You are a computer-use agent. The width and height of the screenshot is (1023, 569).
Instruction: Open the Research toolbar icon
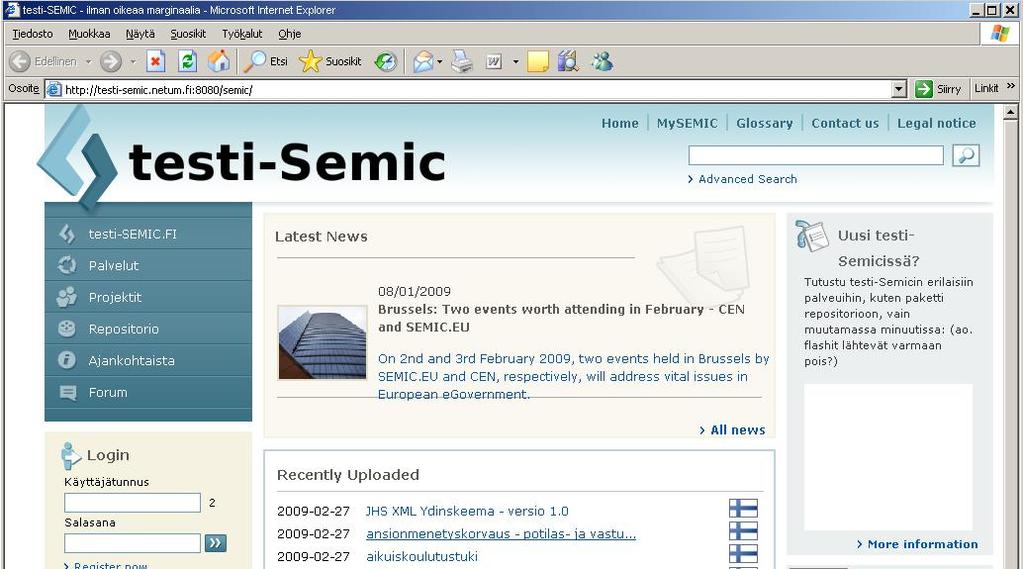point(568,61)
